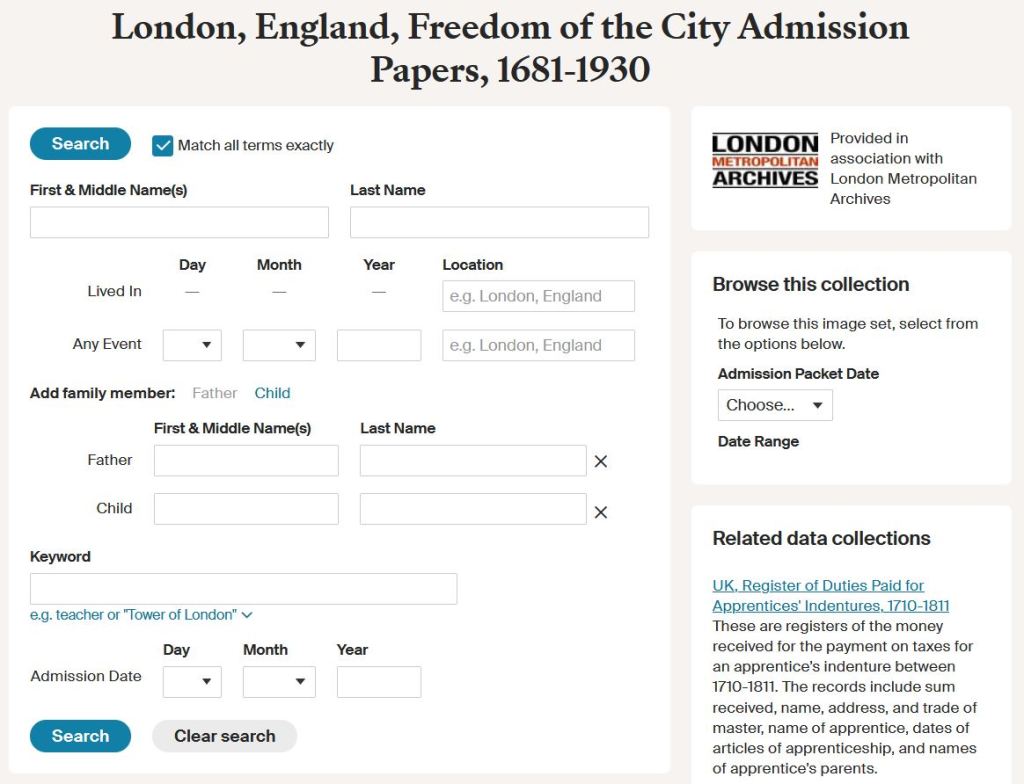Click the Keyword input field
Viewport: 1024px width, 784px height.
(x=243, y=589)
